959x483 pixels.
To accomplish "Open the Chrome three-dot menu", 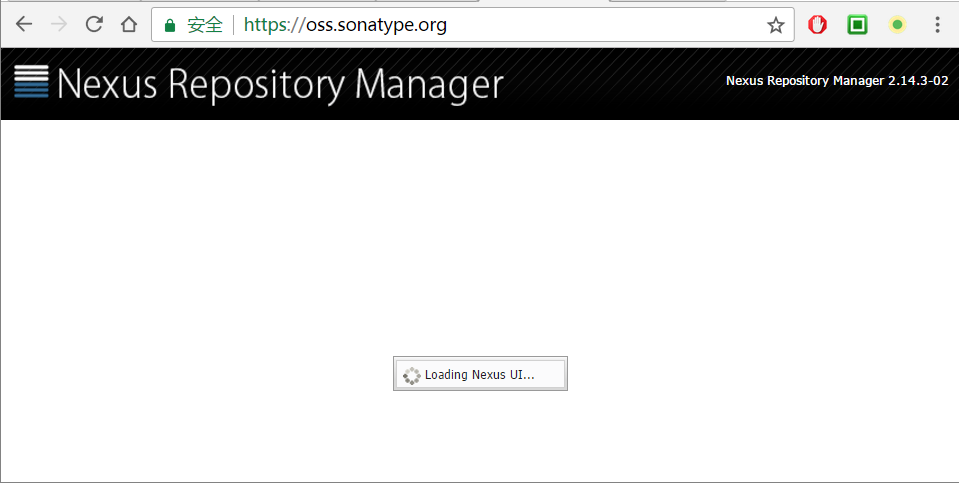I will pyautogui.click(x=937, y=24).
